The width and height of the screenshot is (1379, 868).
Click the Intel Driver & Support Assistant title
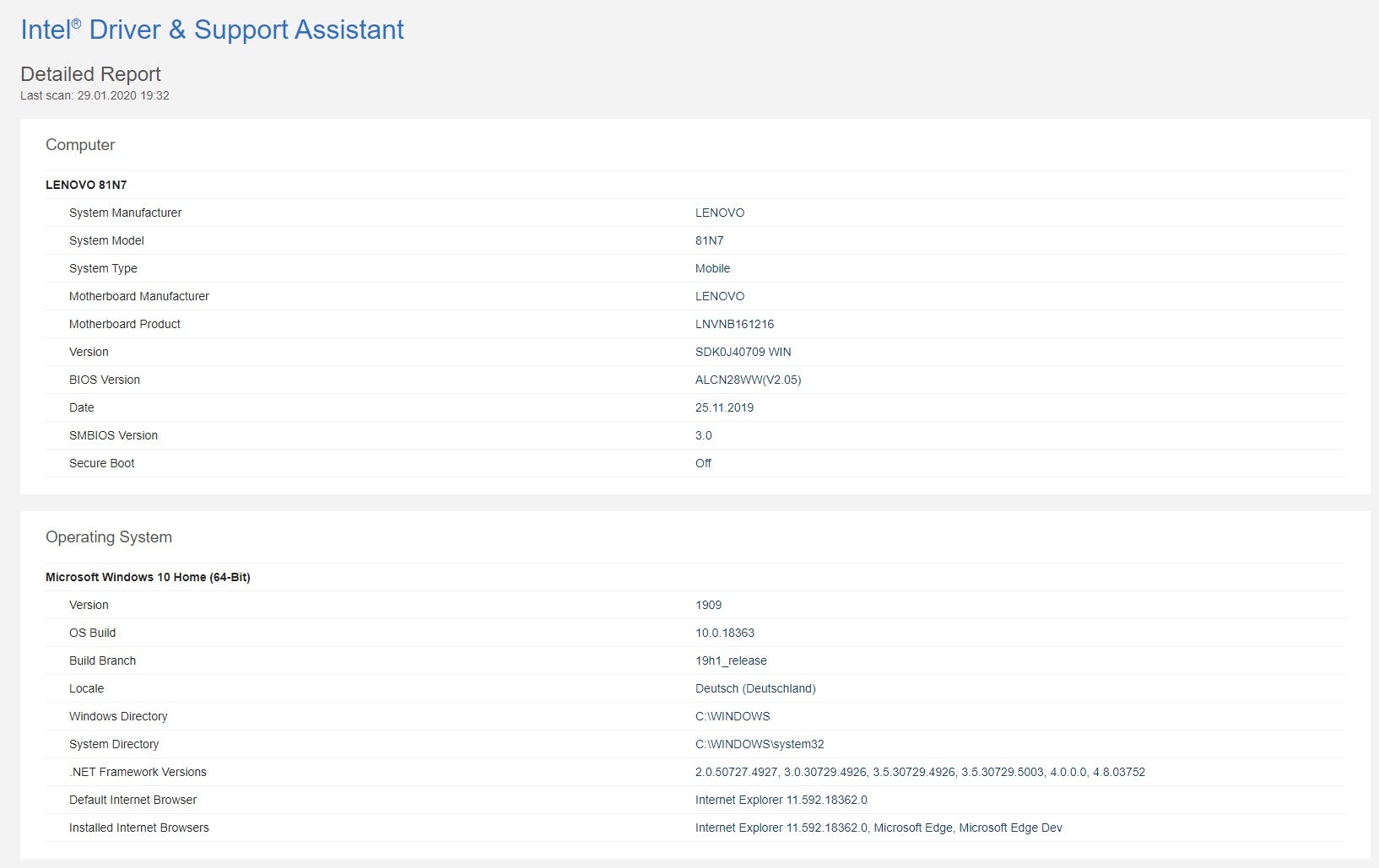point(212,30)
